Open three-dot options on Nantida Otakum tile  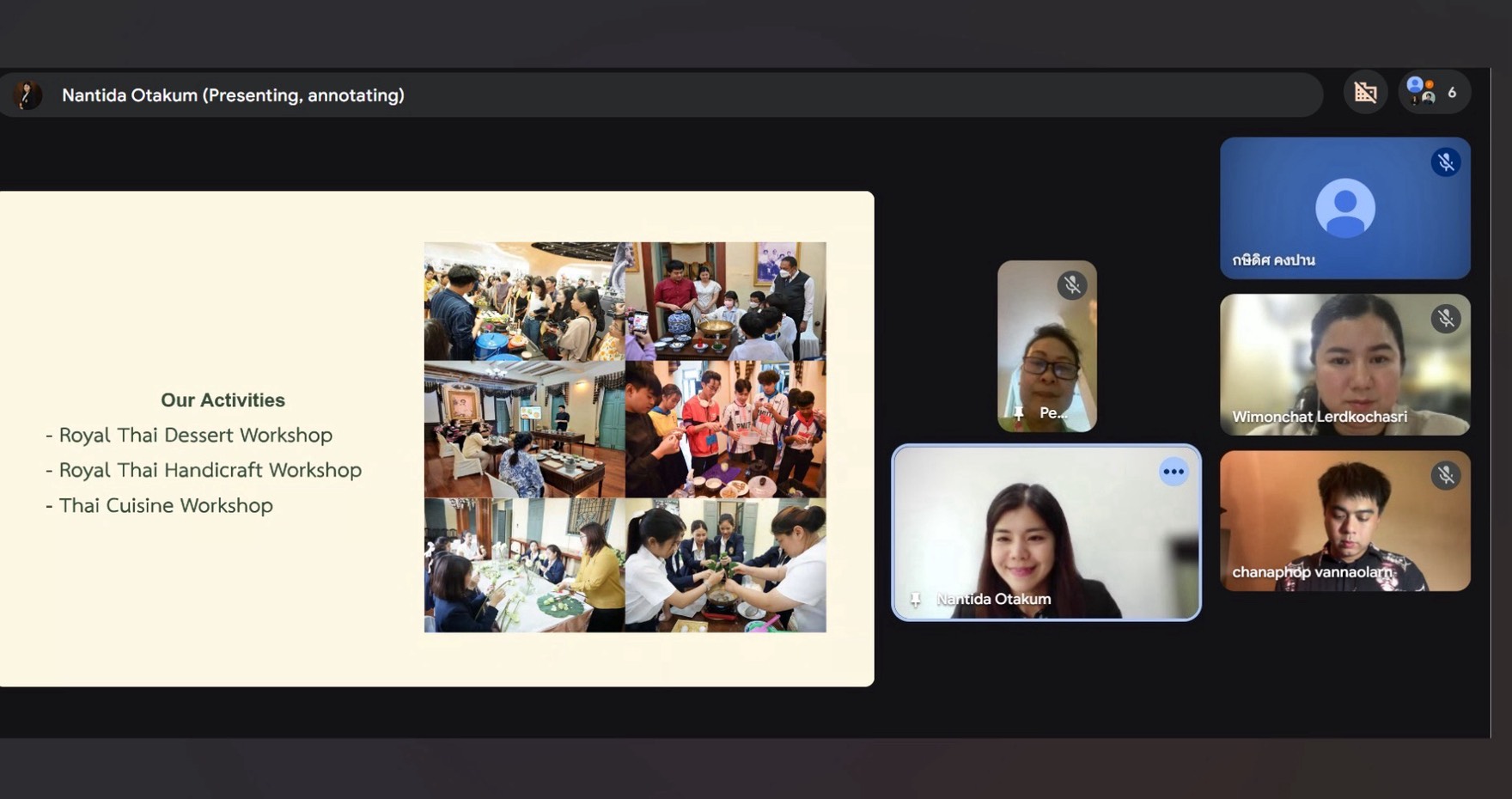(x=1173, y=472)
